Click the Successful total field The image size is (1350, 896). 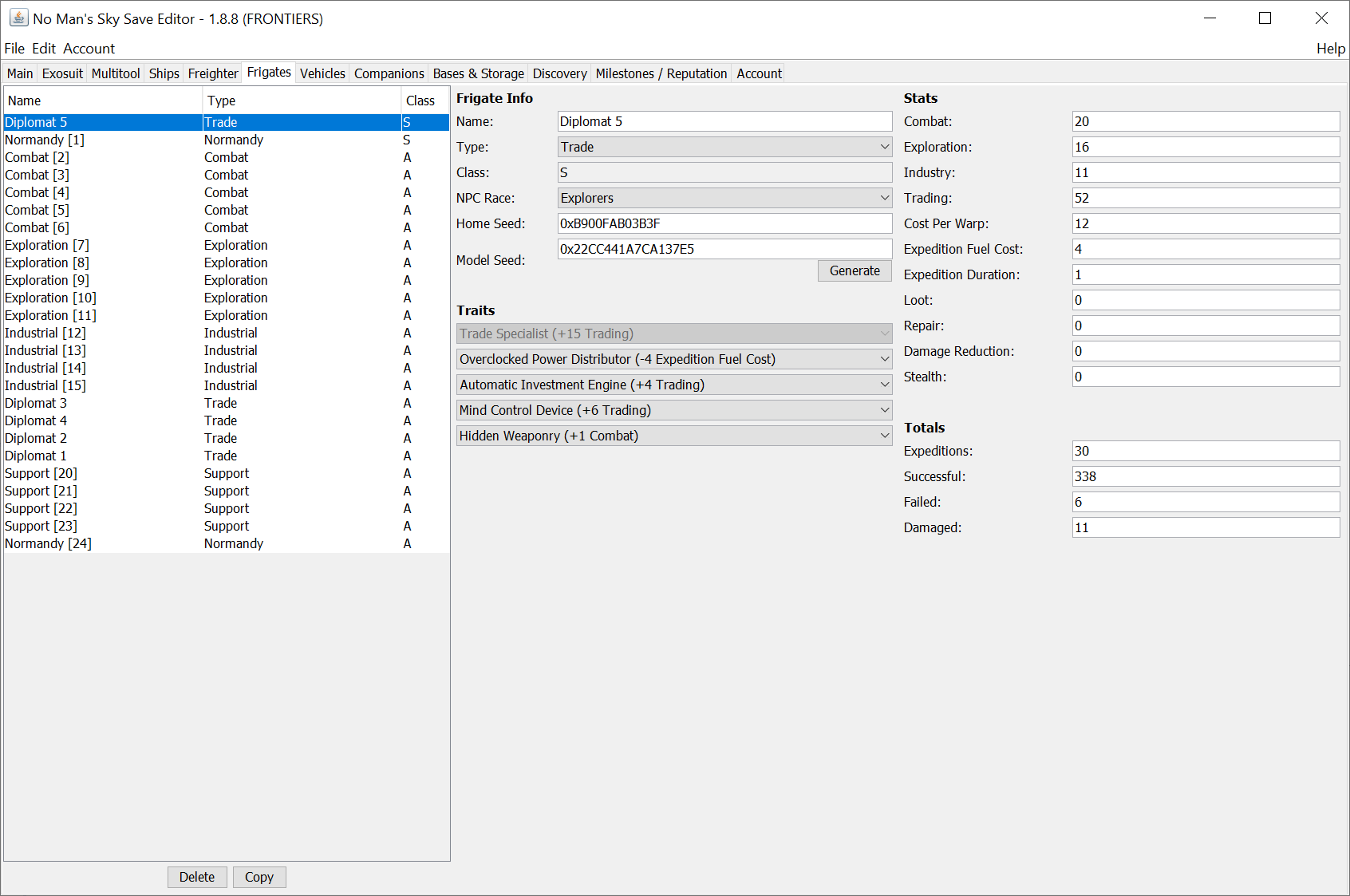click(x=1206, y=476)
